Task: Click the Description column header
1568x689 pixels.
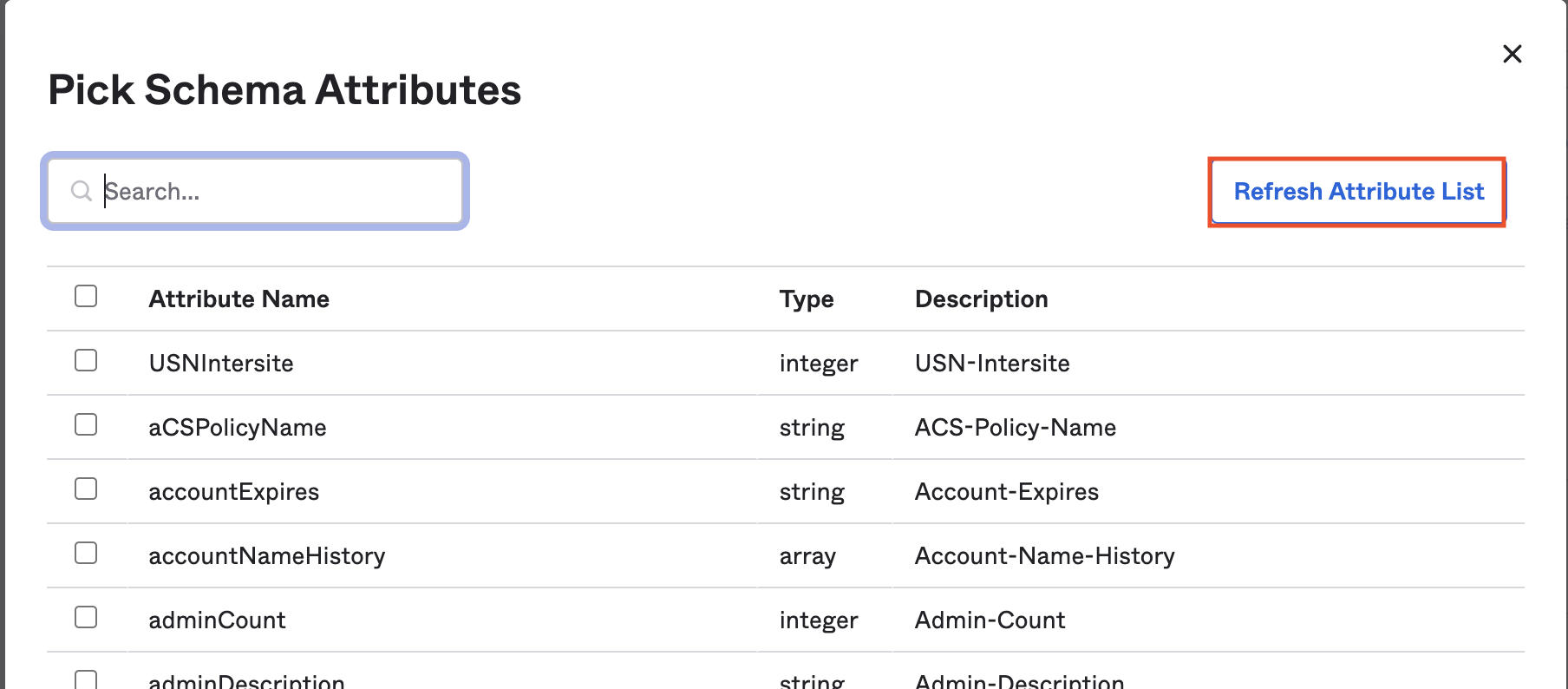Action: pos(981,299)
